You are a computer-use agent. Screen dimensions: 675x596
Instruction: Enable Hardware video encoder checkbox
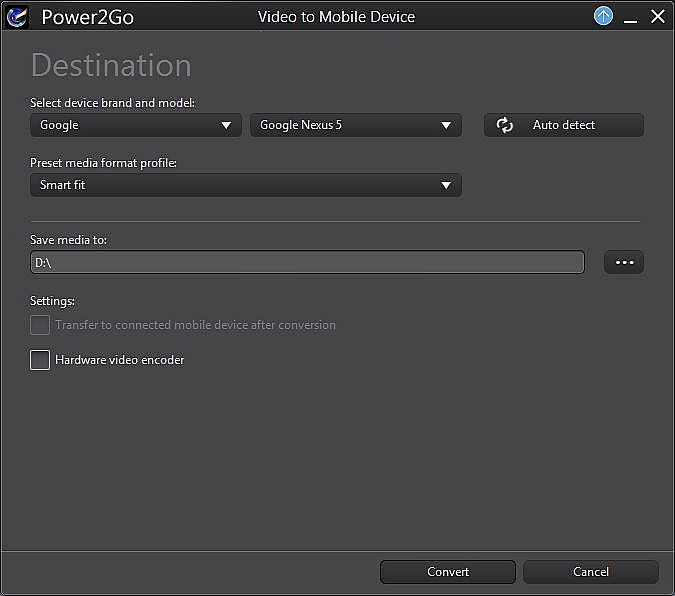pyautogui.click(x=40, y=360)
